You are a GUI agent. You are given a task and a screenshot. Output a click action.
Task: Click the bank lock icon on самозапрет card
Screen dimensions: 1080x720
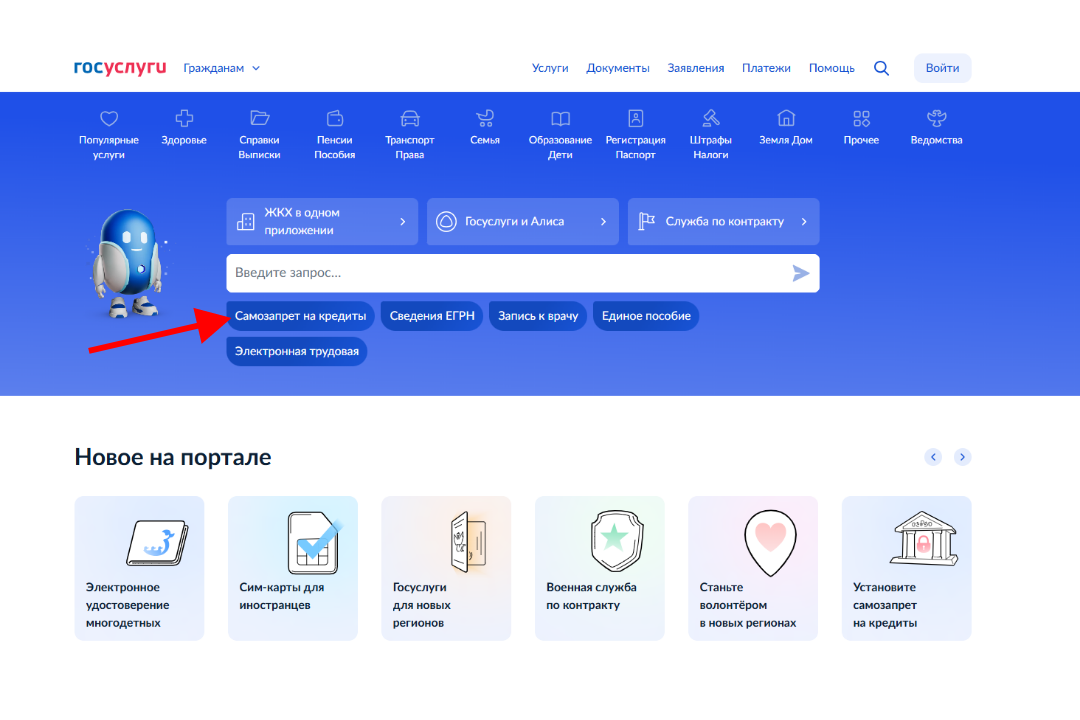pos(924,539)
